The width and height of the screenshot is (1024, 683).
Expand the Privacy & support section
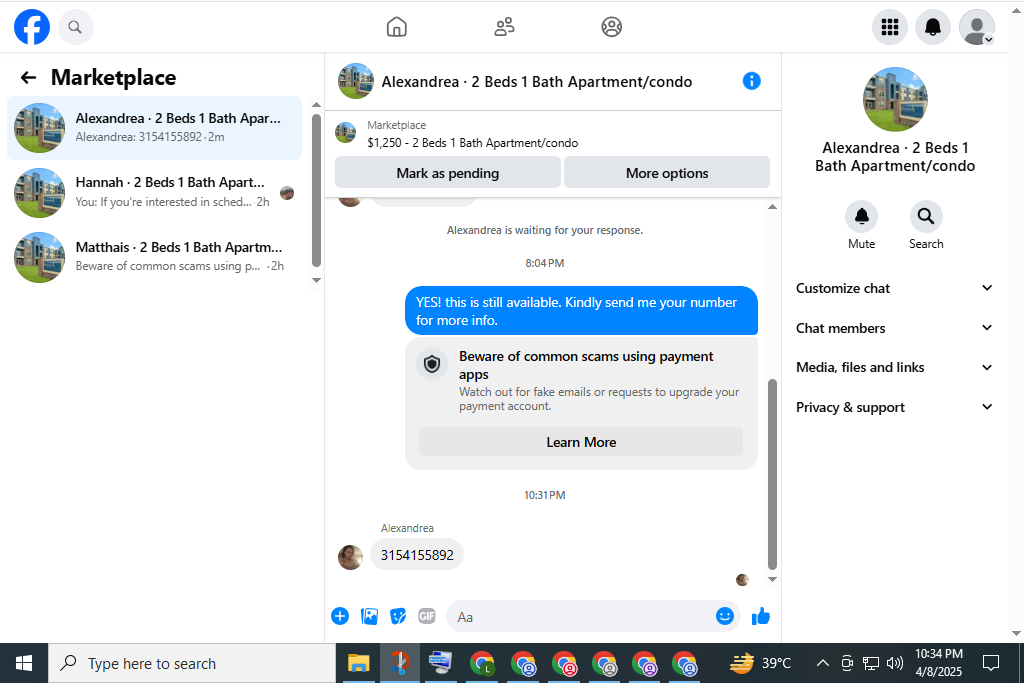coord(894,407)
